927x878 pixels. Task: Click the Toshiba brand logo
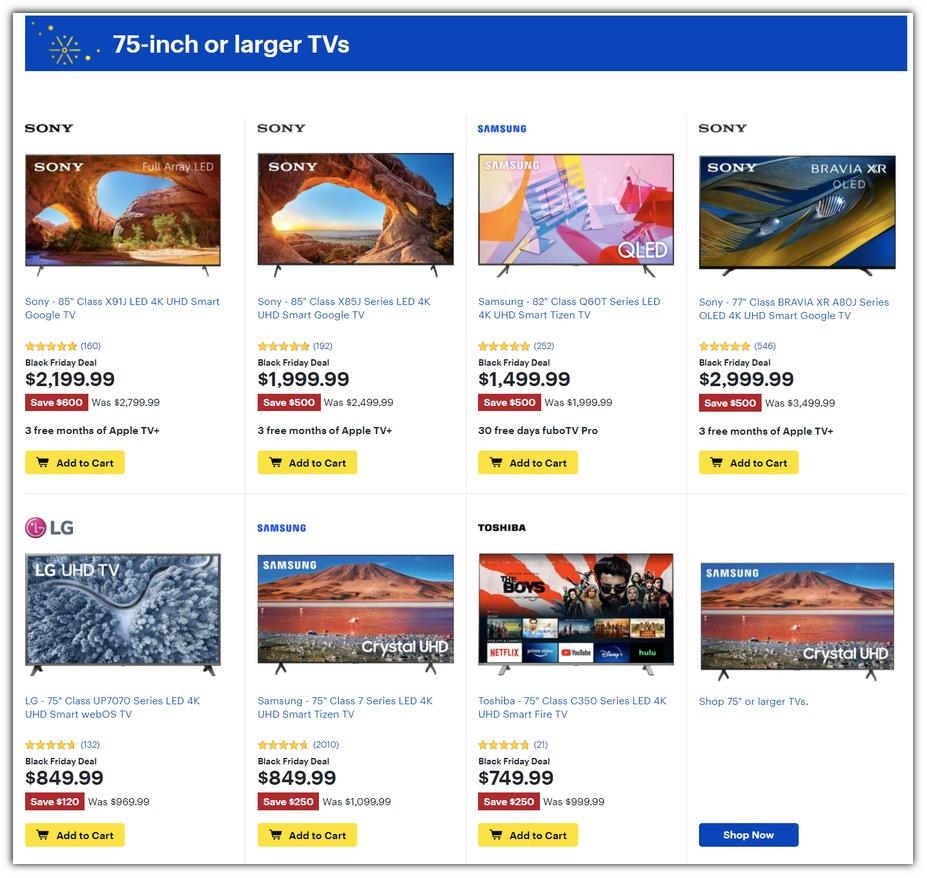click(x=501, y=527)
